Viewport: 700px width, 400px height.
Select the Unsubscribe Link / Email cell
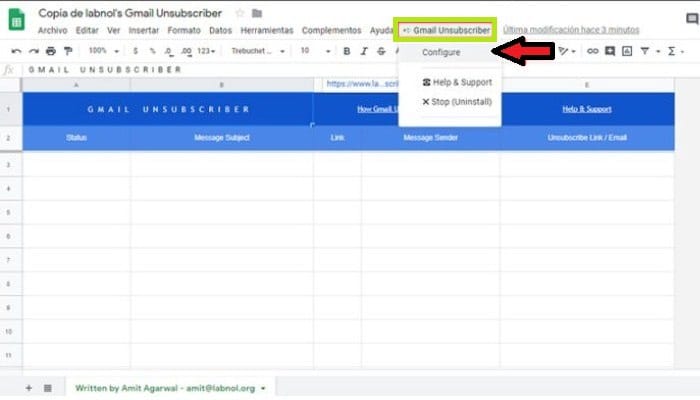(x=587, y=138)
